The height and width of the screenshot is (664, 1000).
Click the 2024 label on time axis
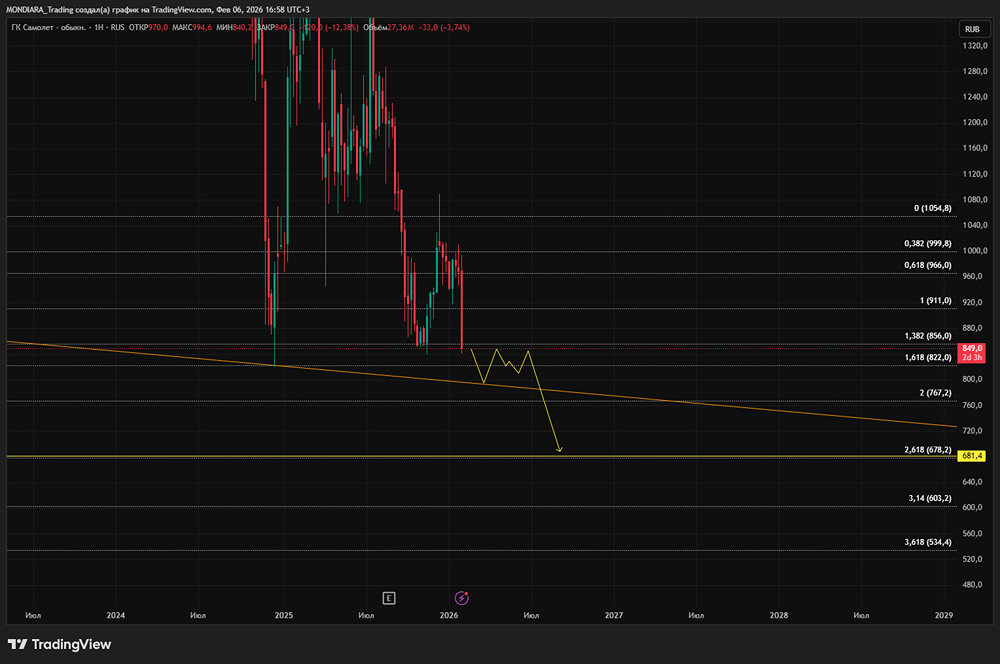coord(116,616)
